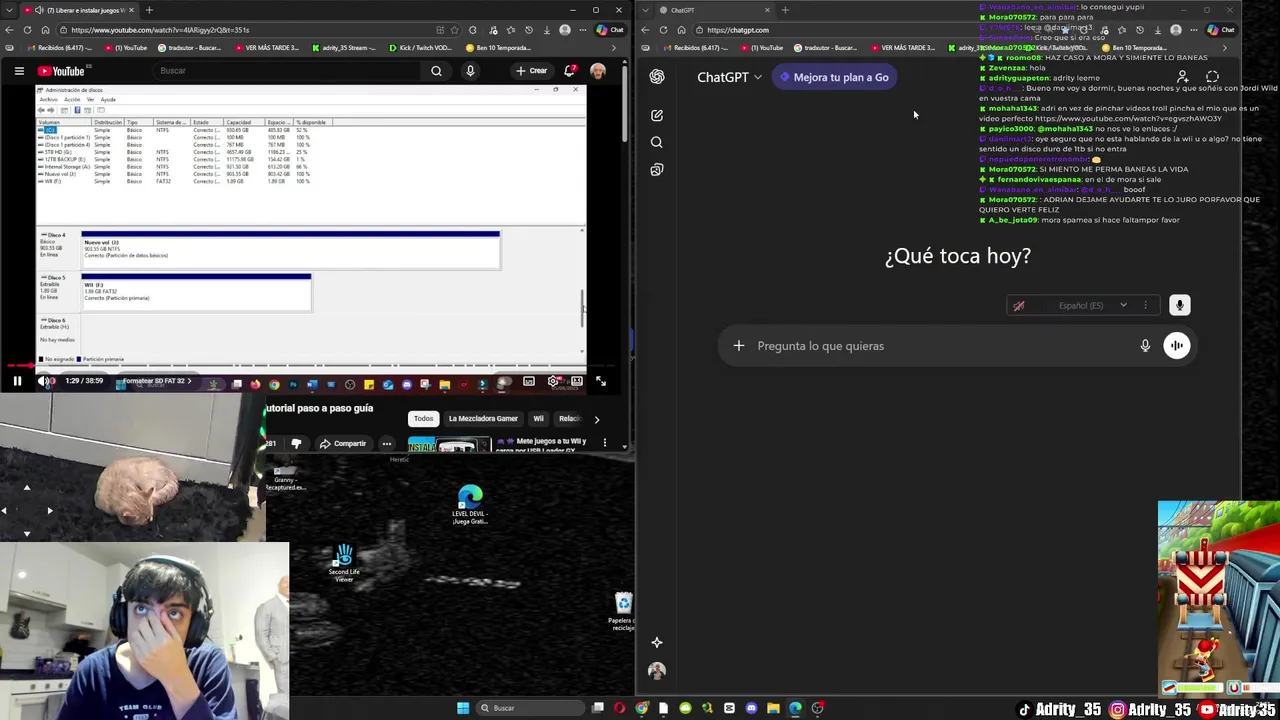Toggle the blue microphone overlay button
This screenshot has width=1280, height=720.
click(1179, 305)
